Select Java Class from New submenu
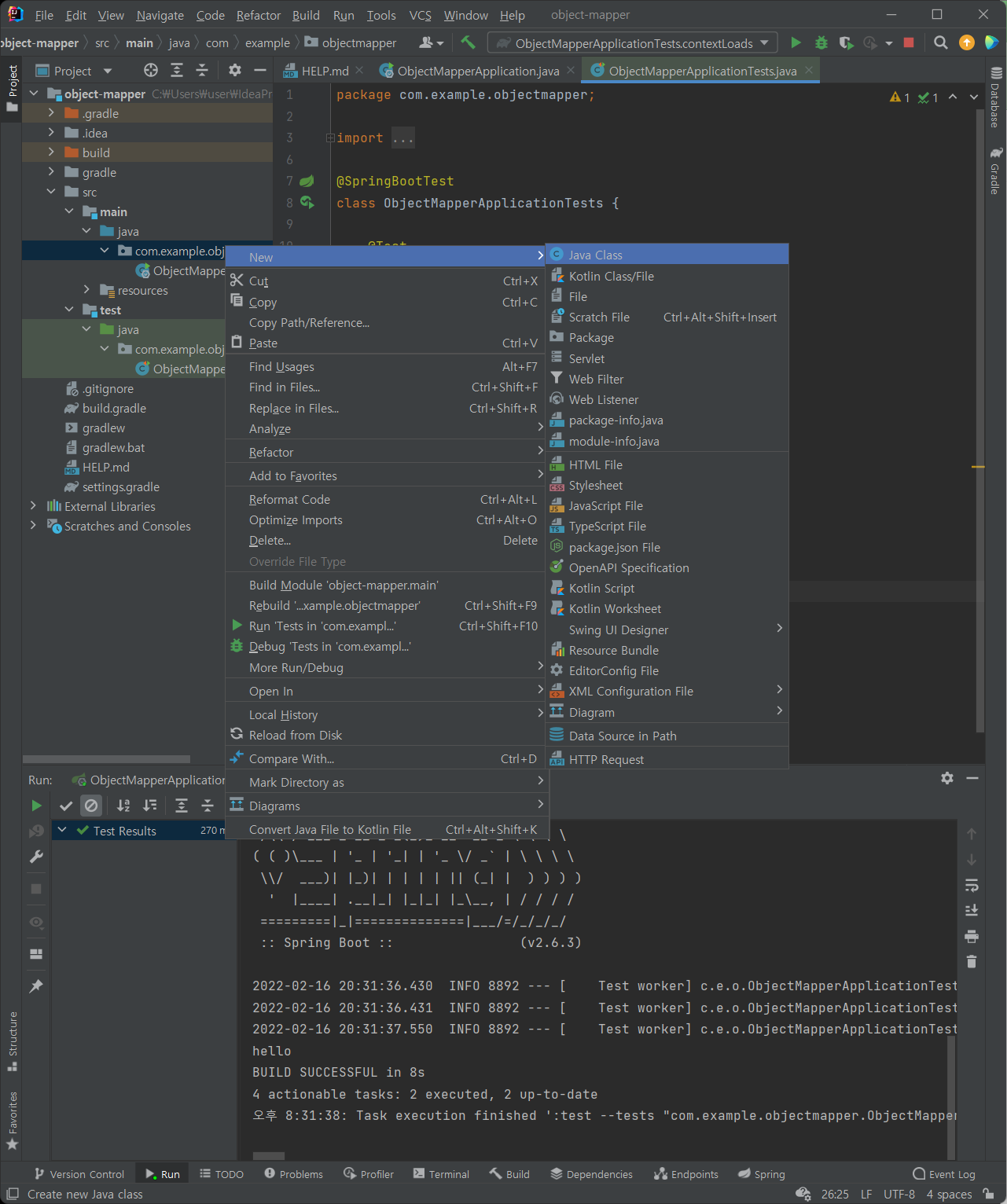The image size is (1007, 1204). pos(667,255)
